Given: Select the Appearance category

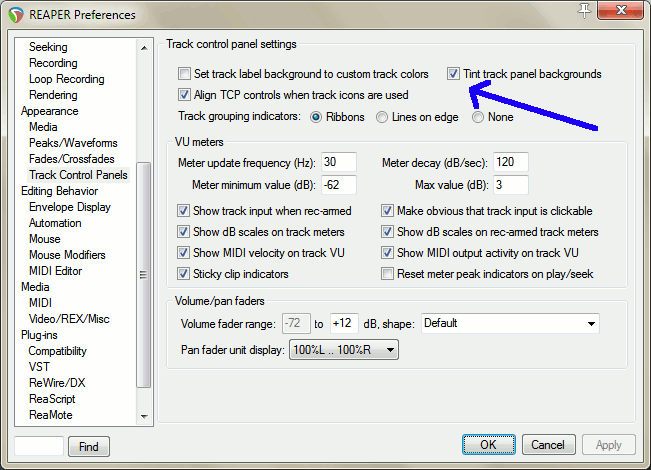Looking at the screenshot, I should coord(50,111).
